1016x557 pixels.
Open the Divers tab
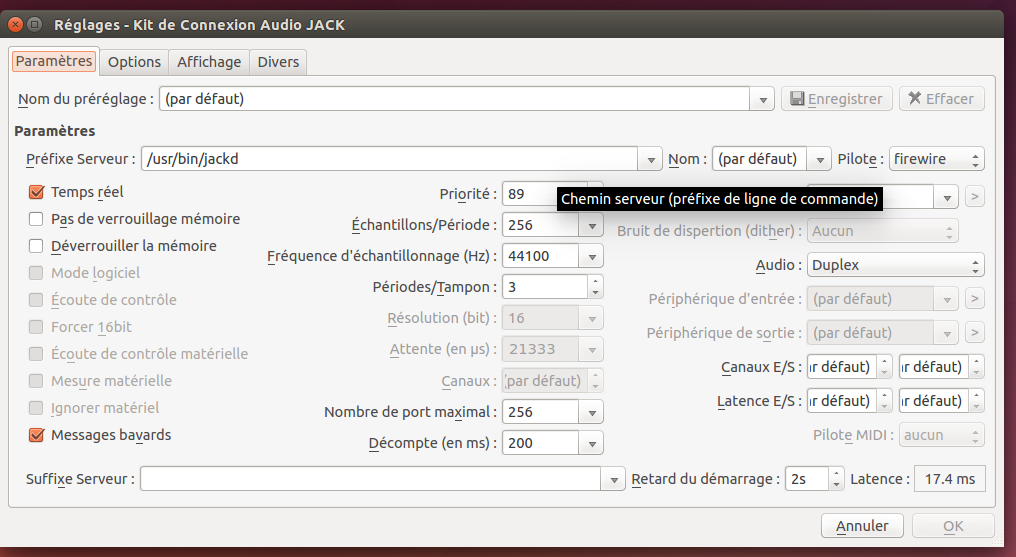[278, 62]
